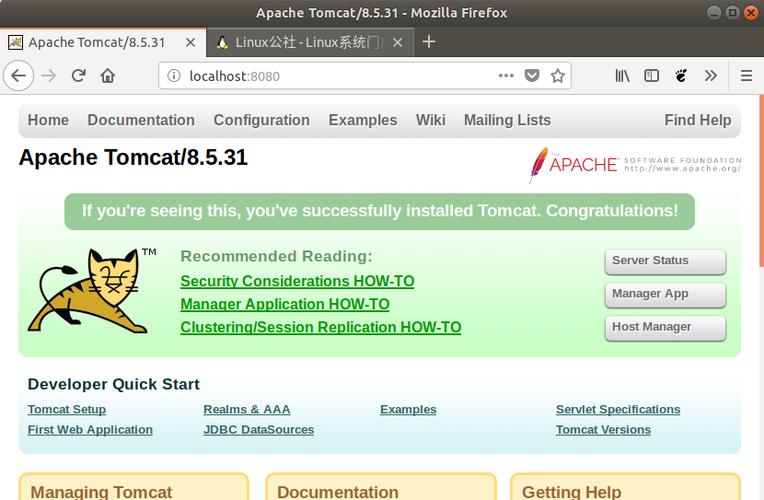Click Find Help in navigation bar
Image resolution: width=764 pixels, height=500 pixels.
pos(698,120)
